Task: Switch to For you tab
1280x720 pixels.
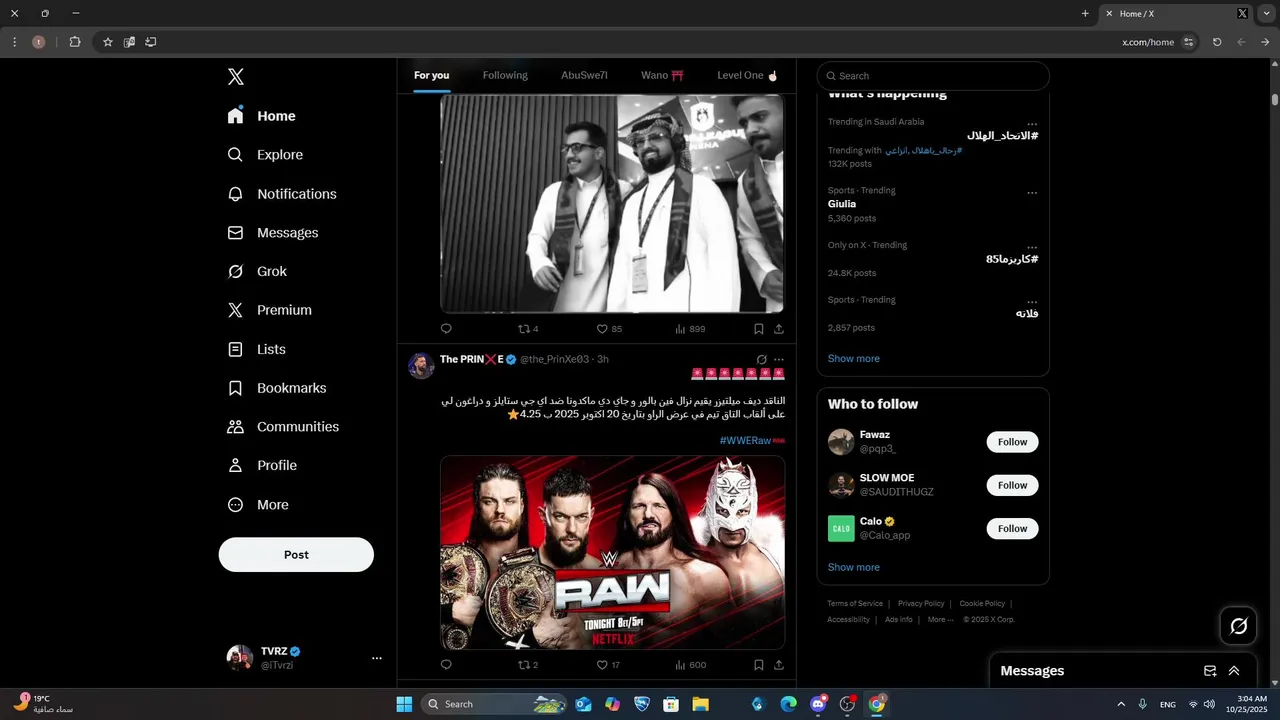Action: [432, 75]
